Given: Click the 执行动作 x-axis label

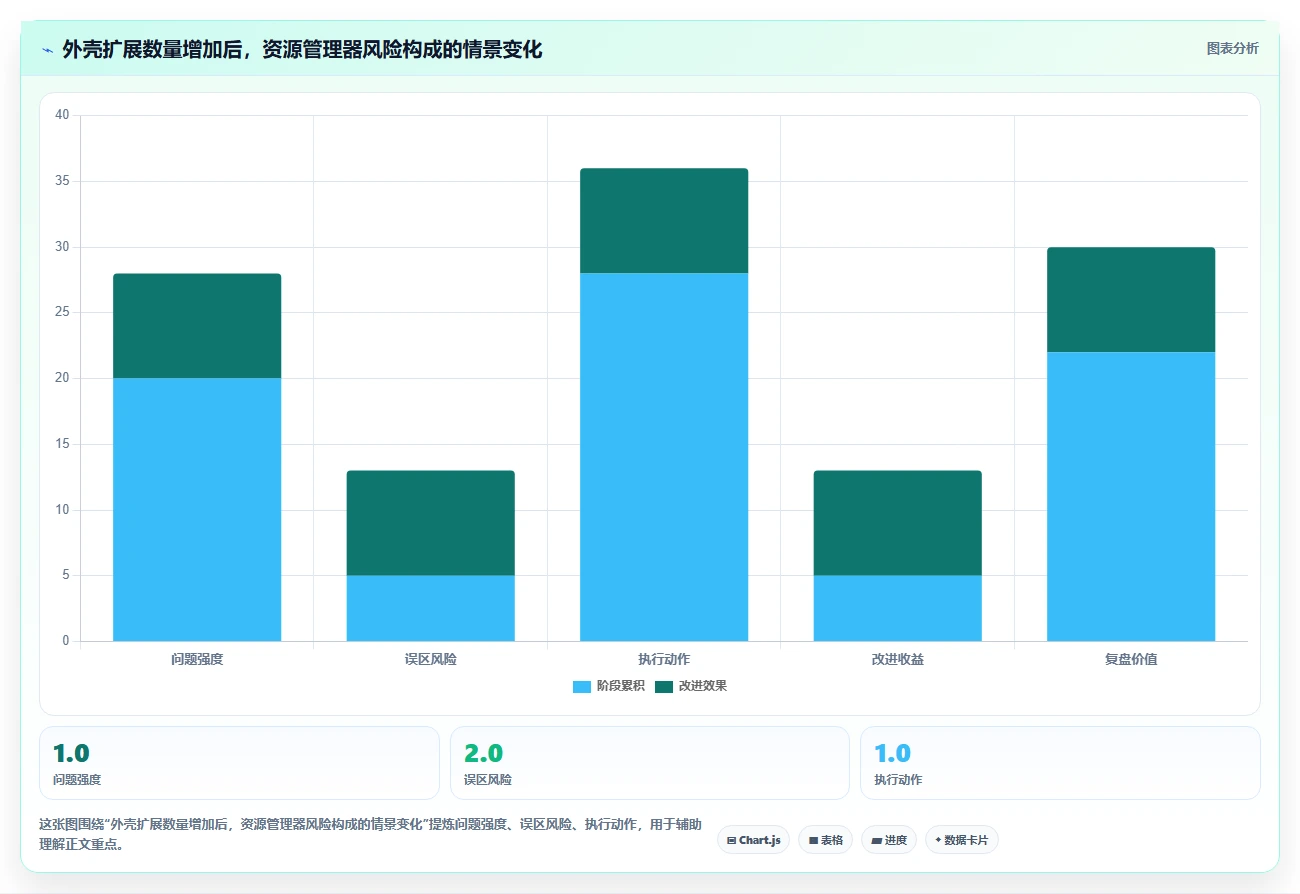Looking at the screenshot, I should [x=664, y=660].
